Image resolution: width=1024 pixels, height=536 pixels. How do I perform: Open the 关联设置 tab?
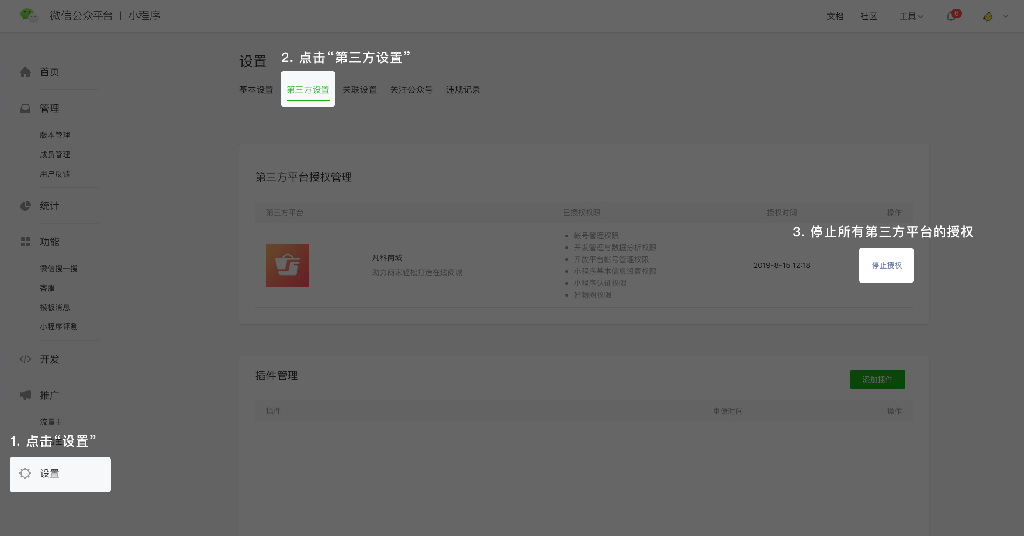click(x=359, y=90)
